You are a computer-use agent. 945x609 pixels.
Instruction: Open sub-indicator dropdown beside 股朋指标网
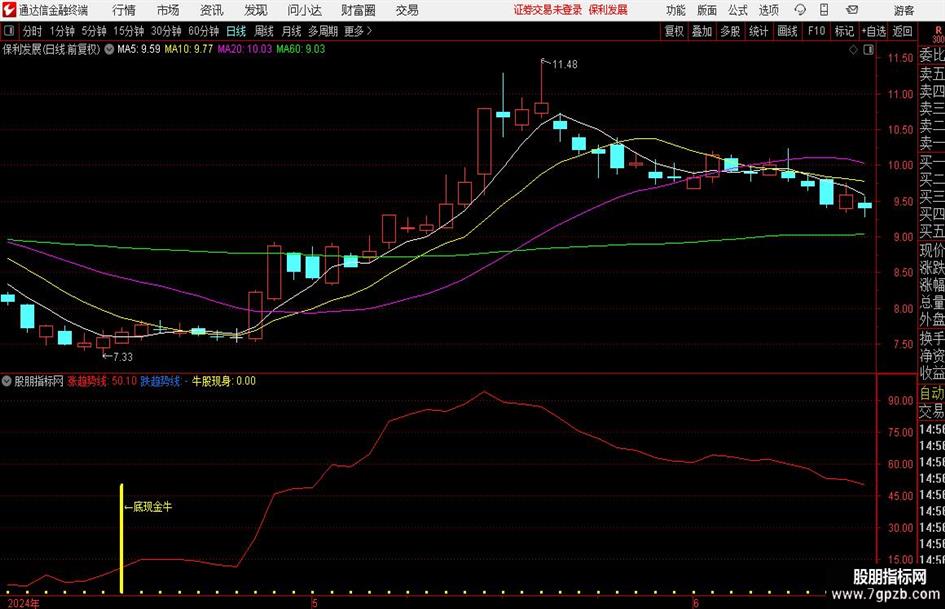(x=7, y=381)
